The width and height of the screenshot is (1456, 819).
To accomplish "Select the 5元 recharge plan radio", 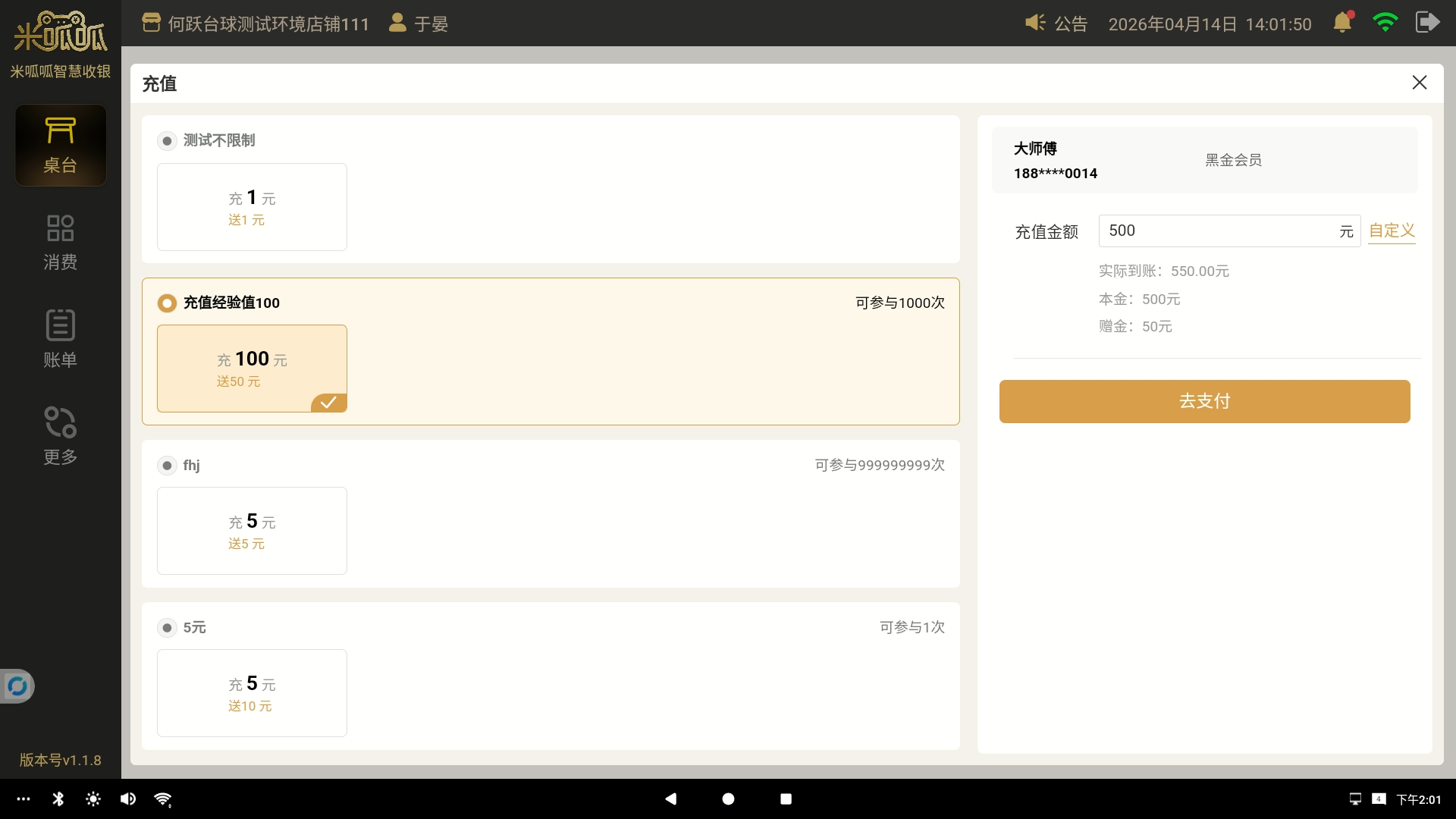I will (x=167, y=628).
